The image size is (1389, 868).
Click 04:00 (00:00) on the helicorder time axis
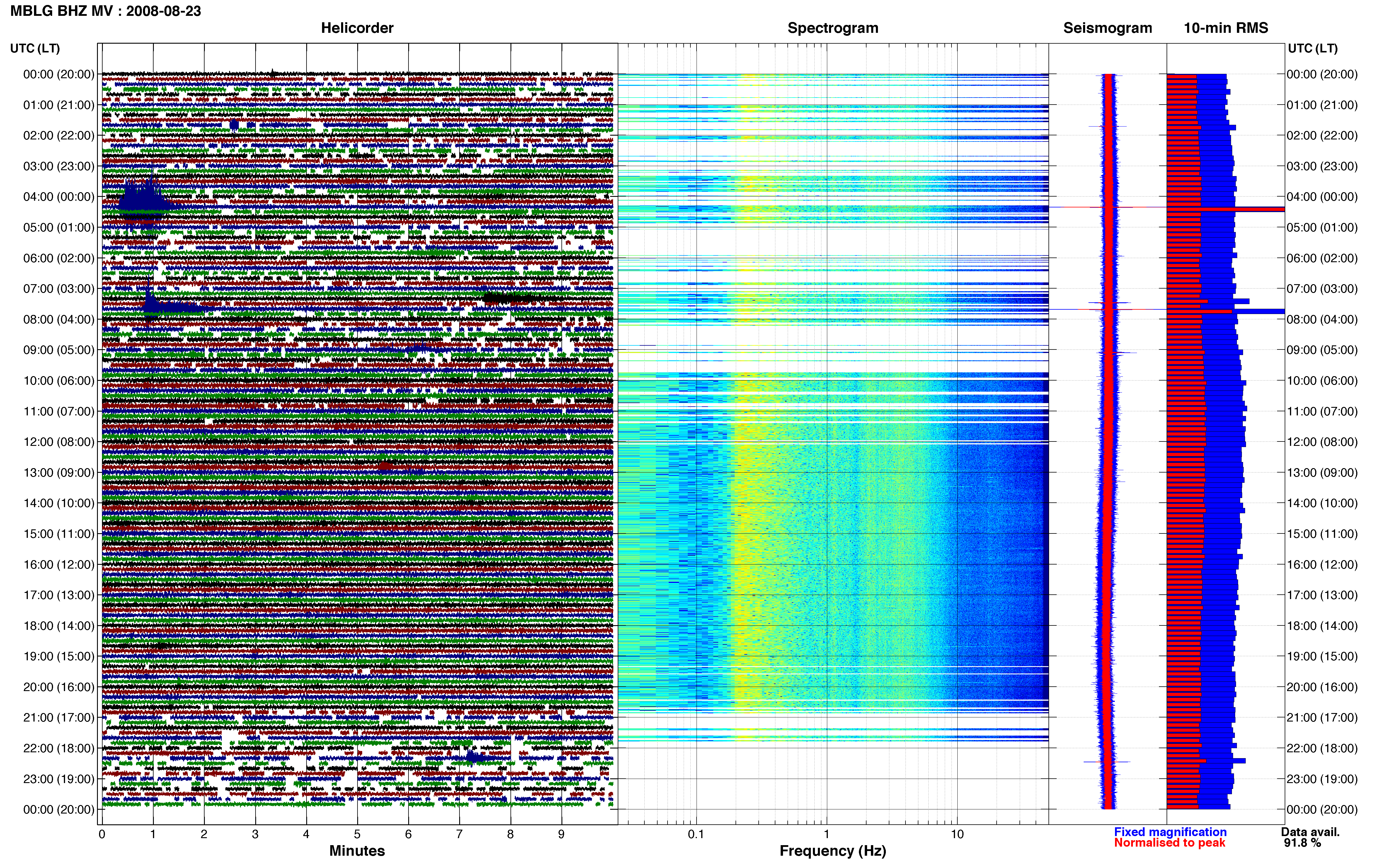pyautogui.click(x=59, y=197)
